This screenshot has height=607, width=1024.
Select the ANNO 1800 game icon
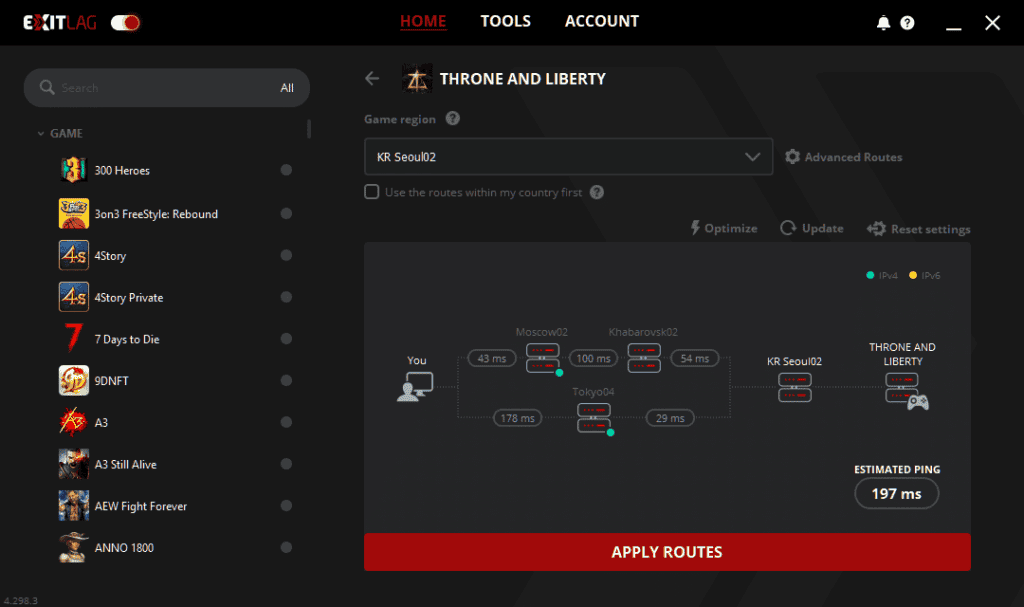click(x=74, y=548)
